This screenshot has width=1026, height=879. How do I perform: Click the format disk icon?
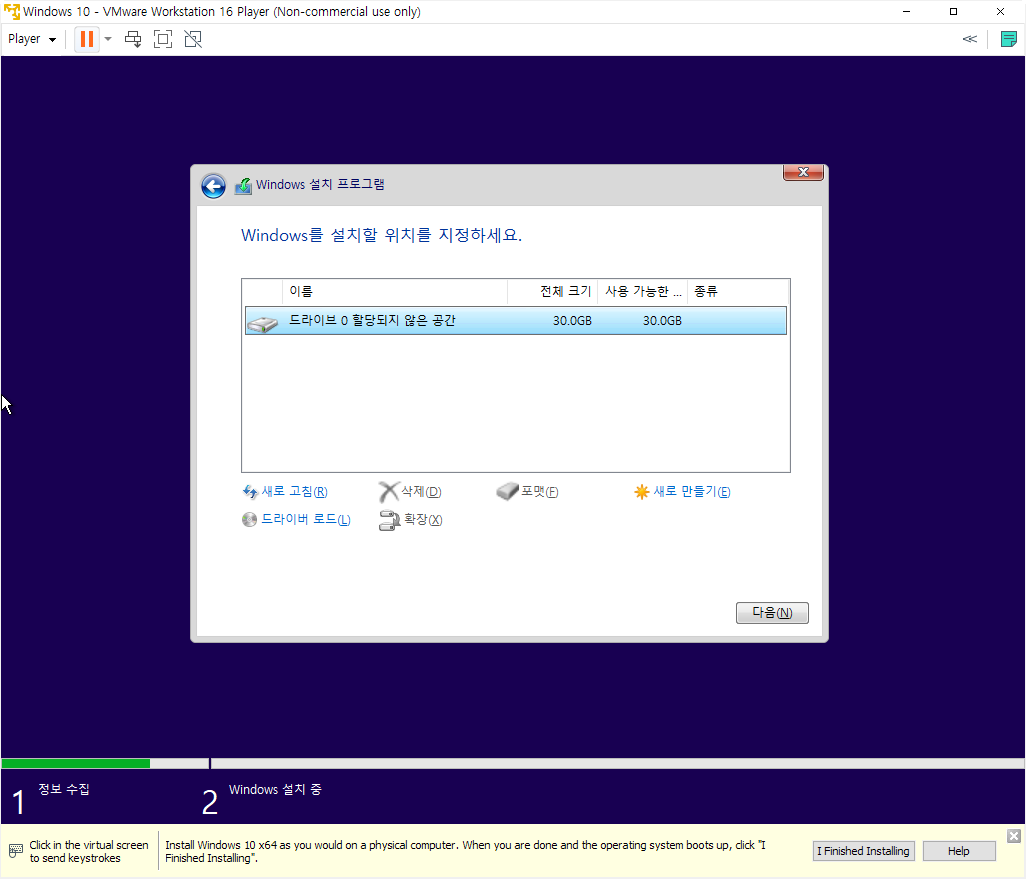tap(507, 491)
